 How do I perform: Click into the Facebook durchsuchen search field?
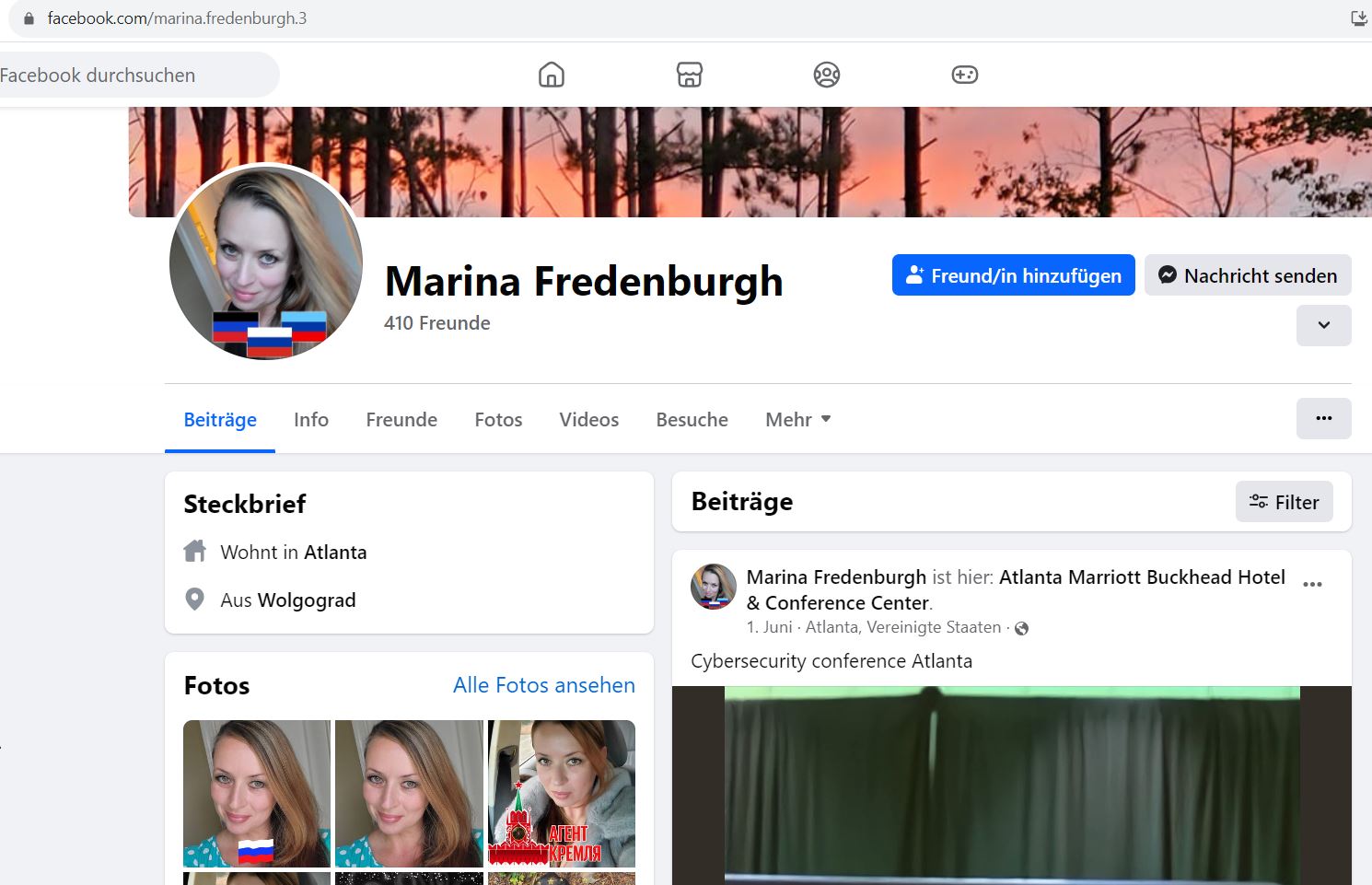point(138,75)
